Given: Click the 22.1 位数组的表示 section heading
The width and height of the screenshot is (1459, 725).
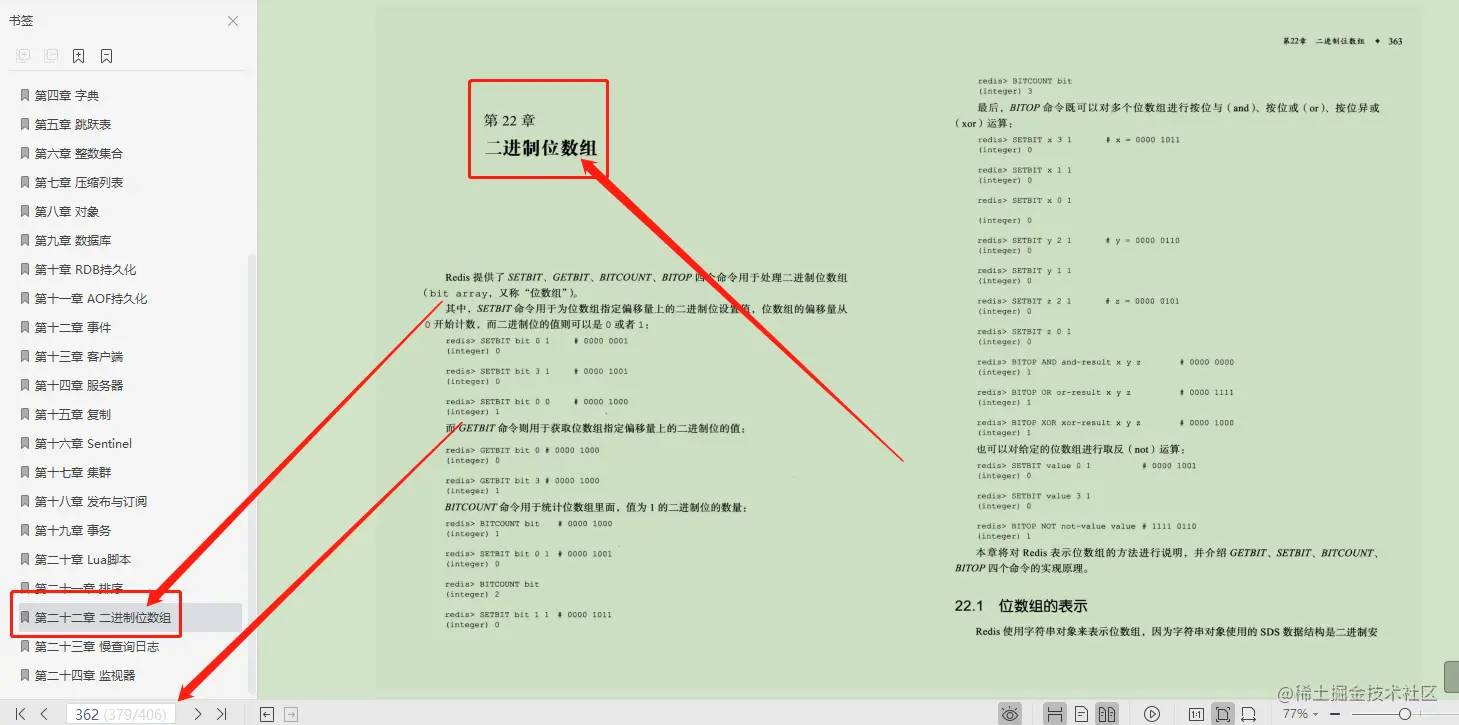Looking at the screenshot, I should tap(1021, 606).
